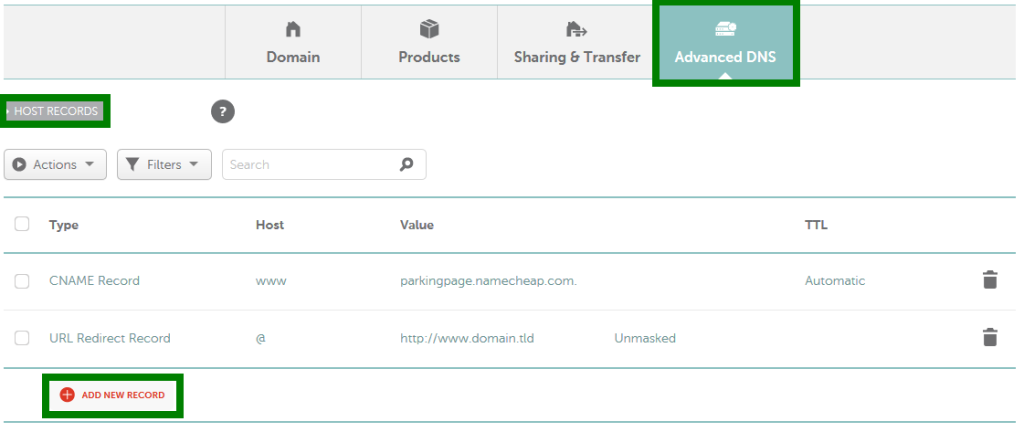Screen dimensions: 1024x432
Task: Click the Add New Record button text
Action: tap(123, 396)
